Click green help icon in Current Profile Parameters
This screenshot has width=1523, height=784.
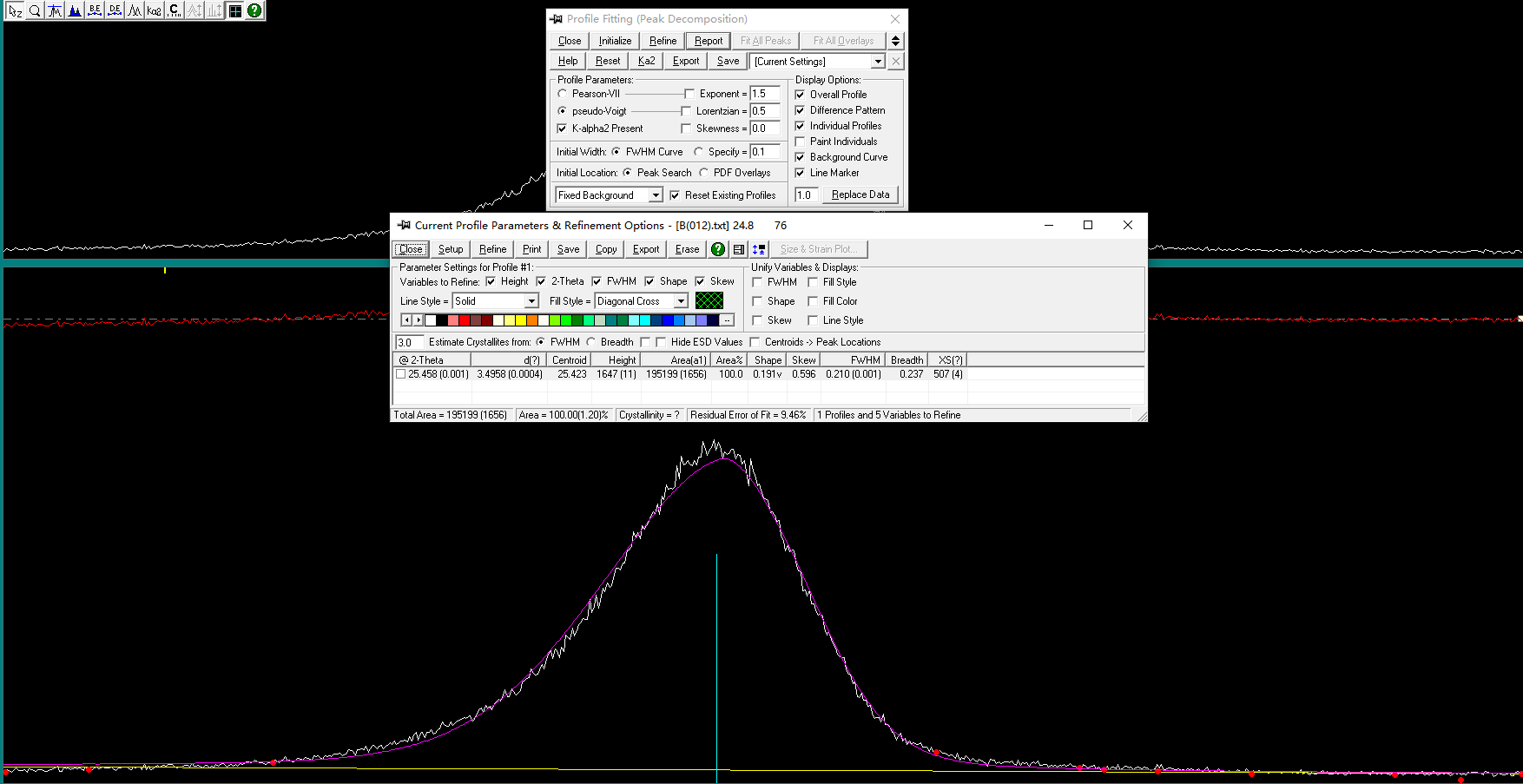point(718,249)
